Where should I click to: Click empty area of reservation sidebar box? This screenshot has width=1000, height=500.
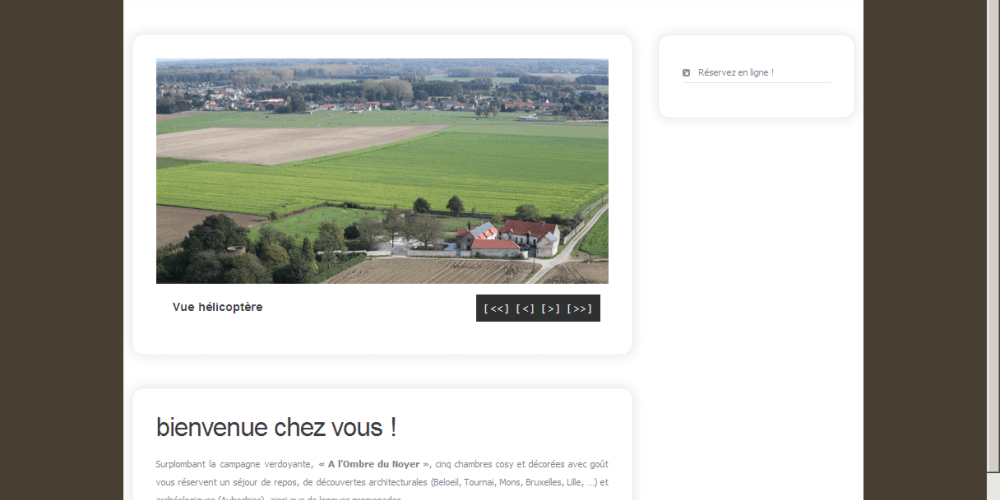click(756, 100)
